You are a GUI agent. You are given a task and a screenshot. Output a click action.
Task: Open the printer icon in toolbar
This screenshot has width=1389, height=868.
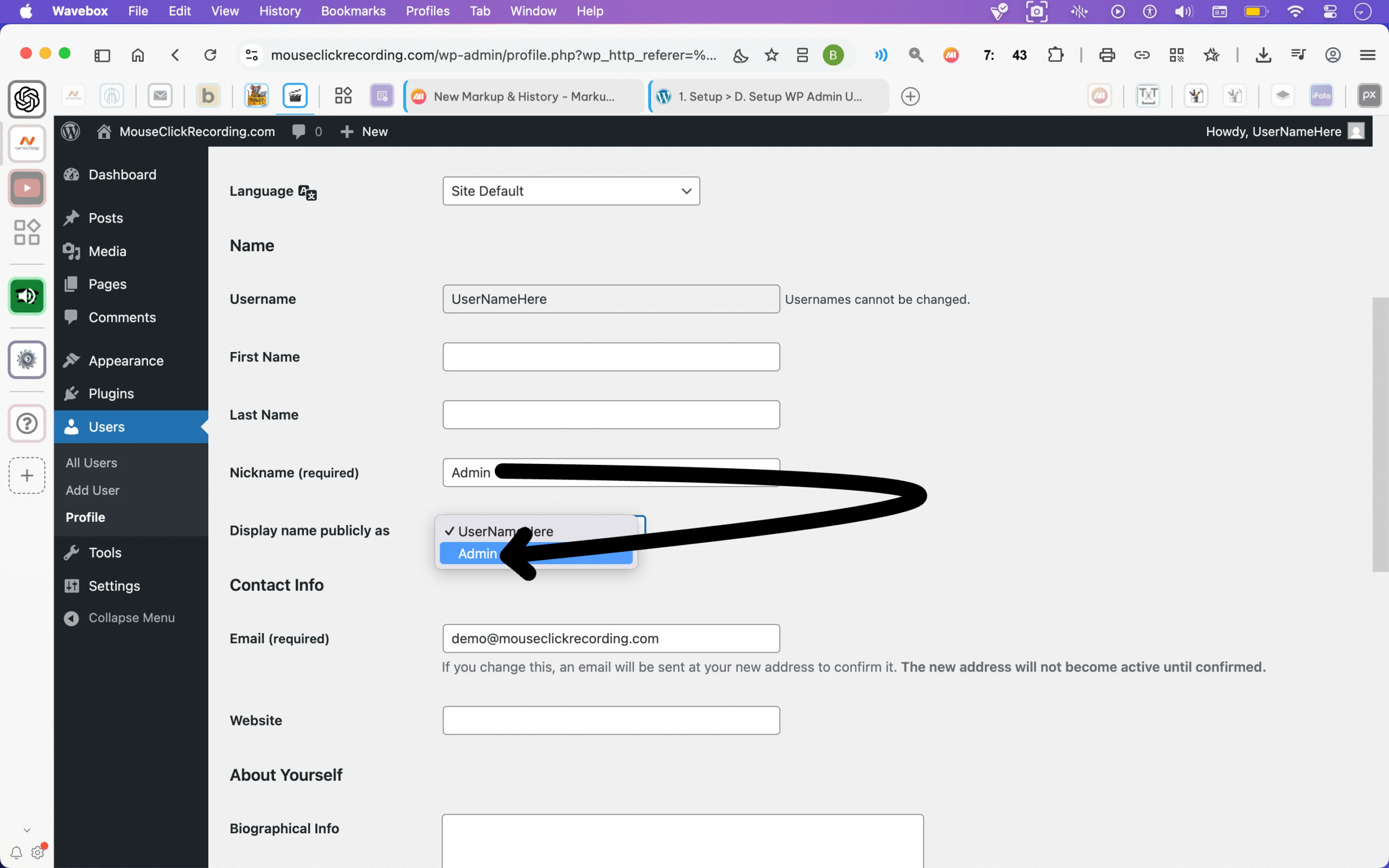click(x=1107, y=55)
